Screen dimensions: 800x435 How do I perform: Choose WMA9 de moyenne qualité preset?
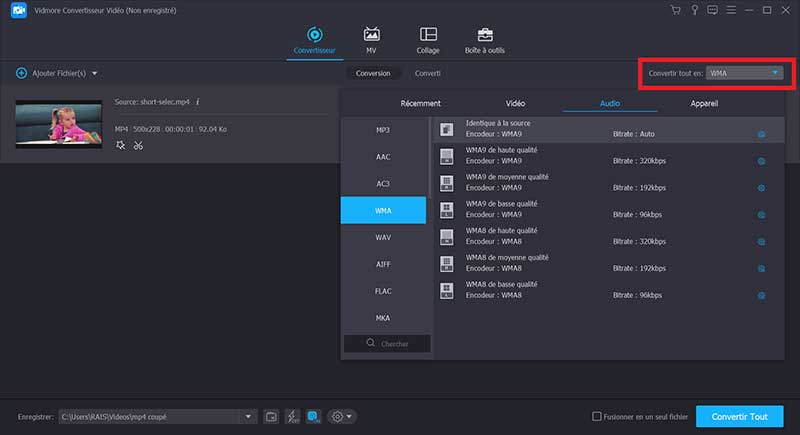pos(609,183)
